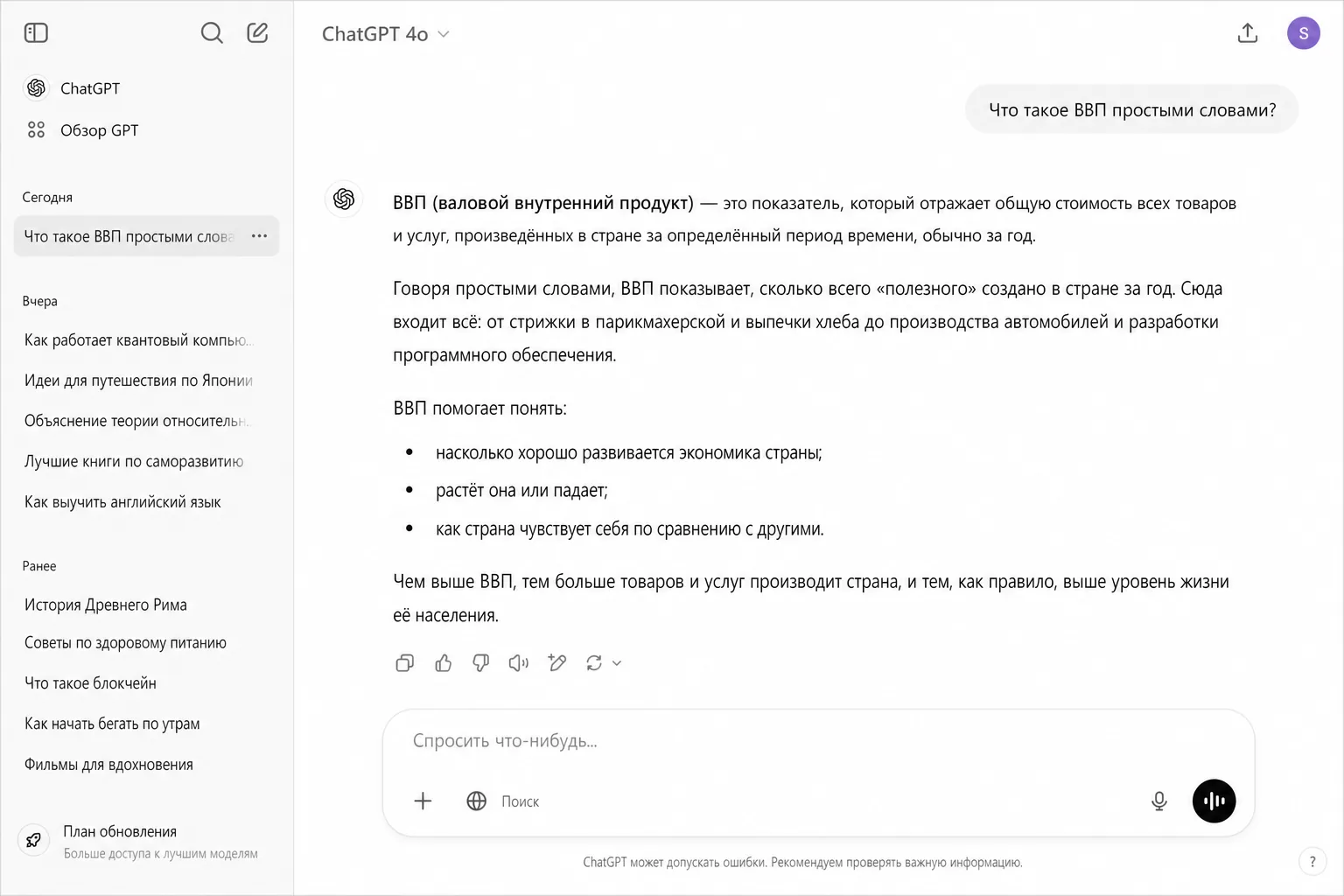Open chat search with magnifier icon
1344x896 pixels.
tap(212, 33)
